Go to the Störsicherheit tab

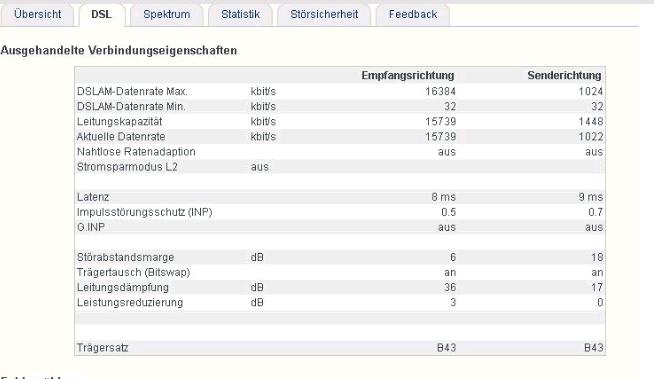324,14
